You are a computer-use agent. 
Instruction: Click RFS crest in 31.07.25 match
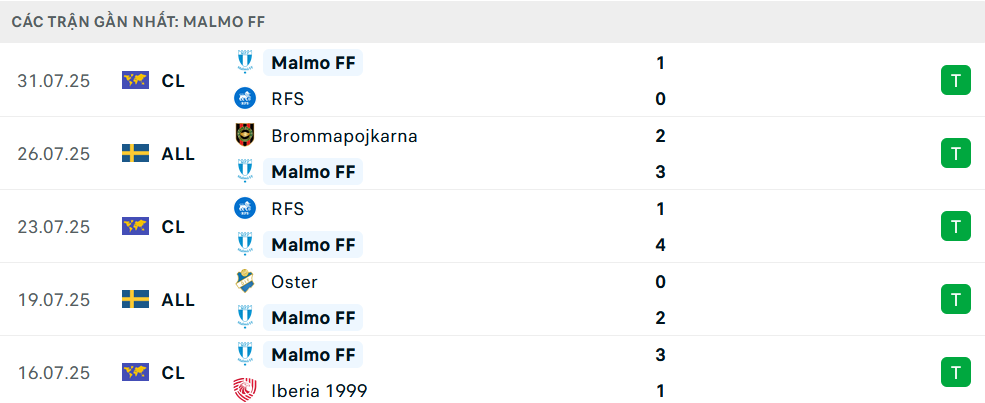click(x=245, y=99)
